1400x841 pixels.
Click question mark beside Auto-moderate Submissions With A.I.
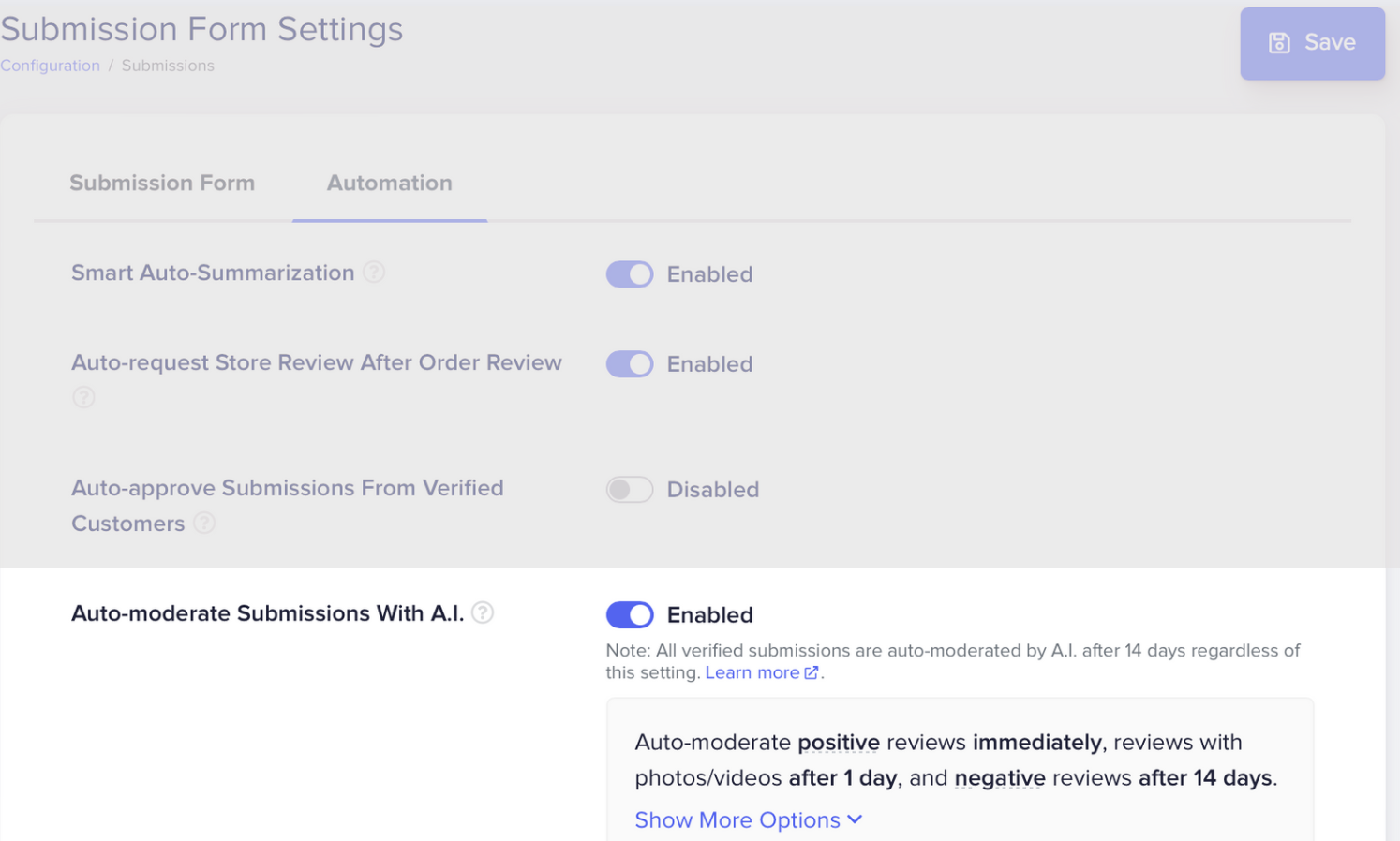(483, 612)
